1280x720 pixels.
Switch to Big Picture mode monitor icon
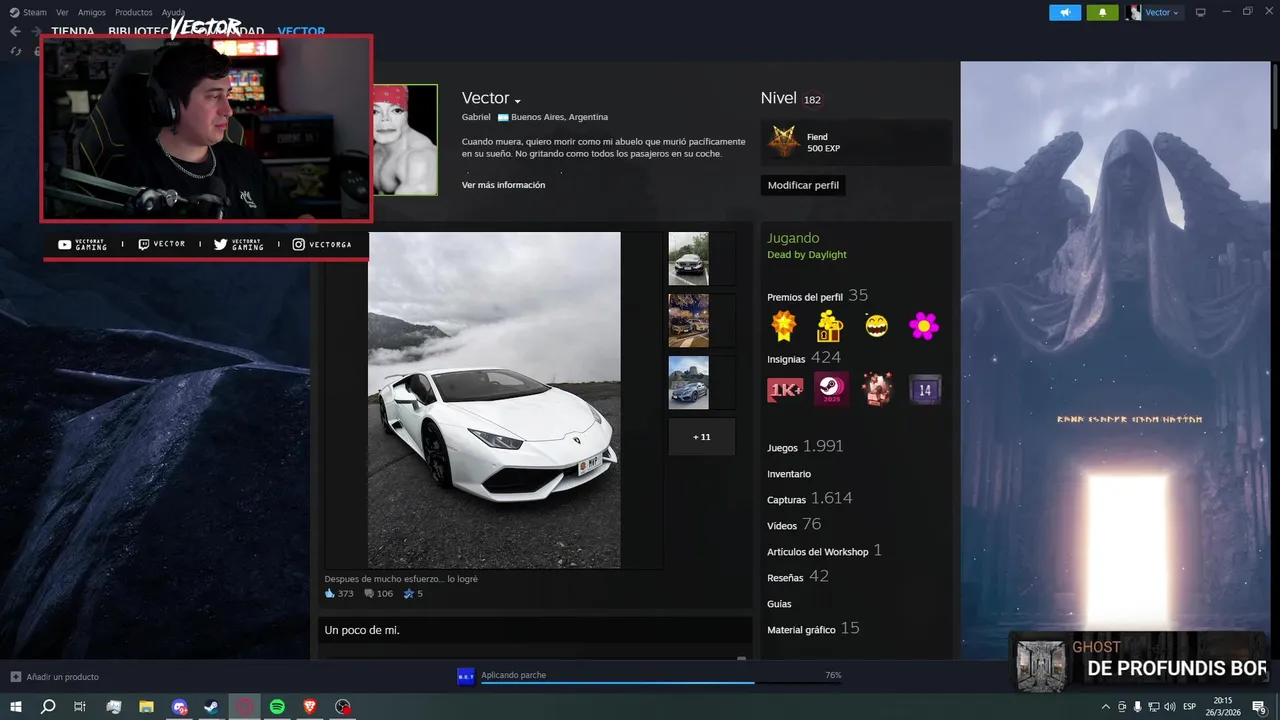[x=1201, y=12]
